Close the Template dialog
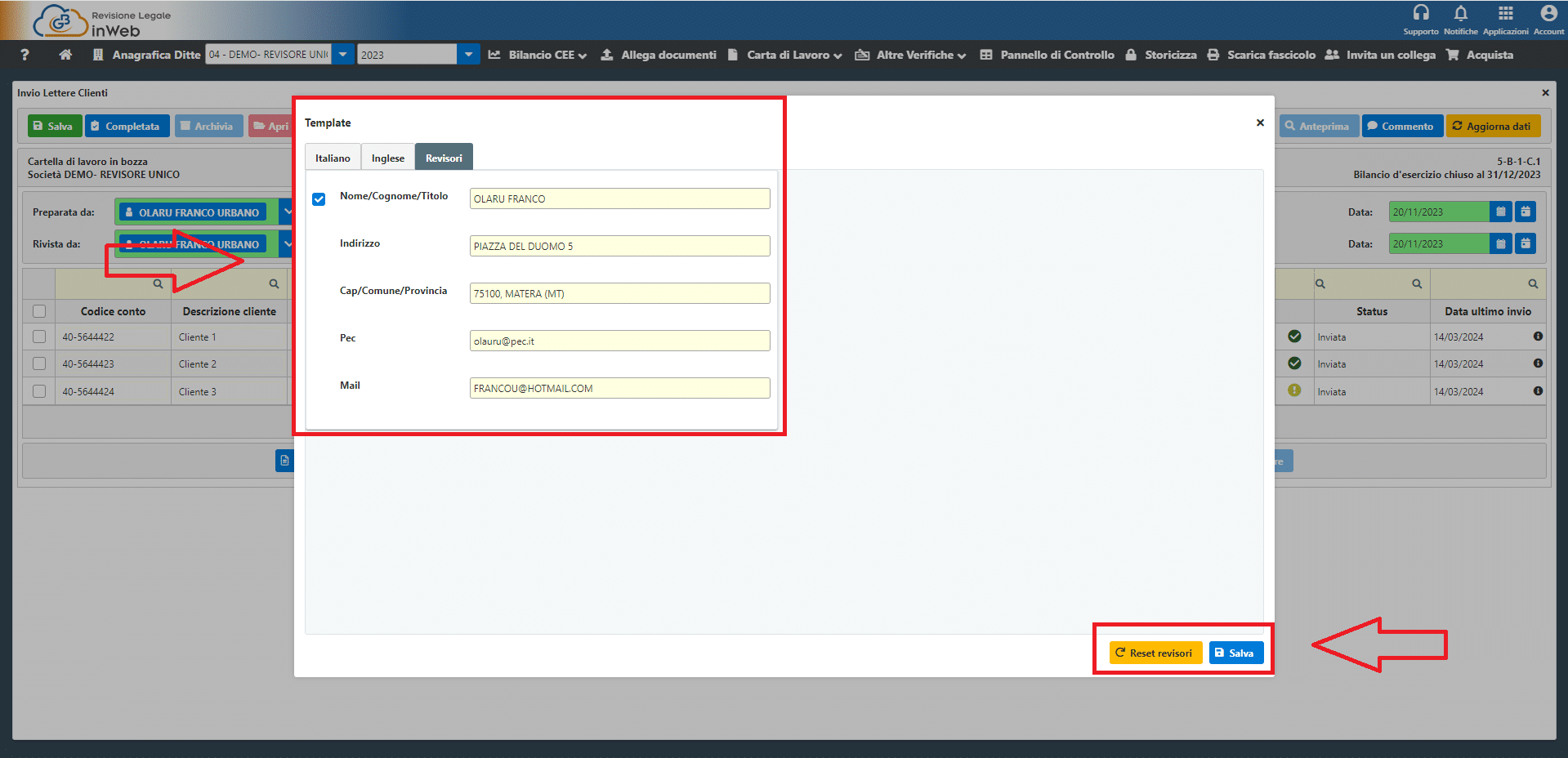Image resolution: width=1568 pixels, height=758 pixels. [x=1260, y=123]
